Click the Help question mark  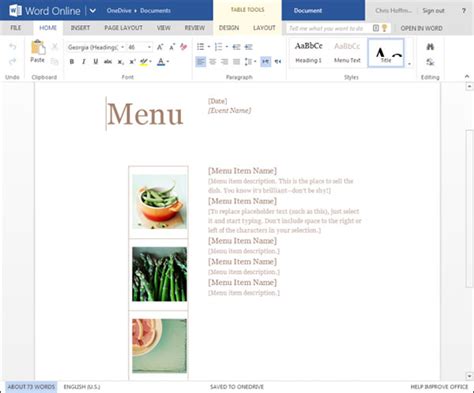464,11
